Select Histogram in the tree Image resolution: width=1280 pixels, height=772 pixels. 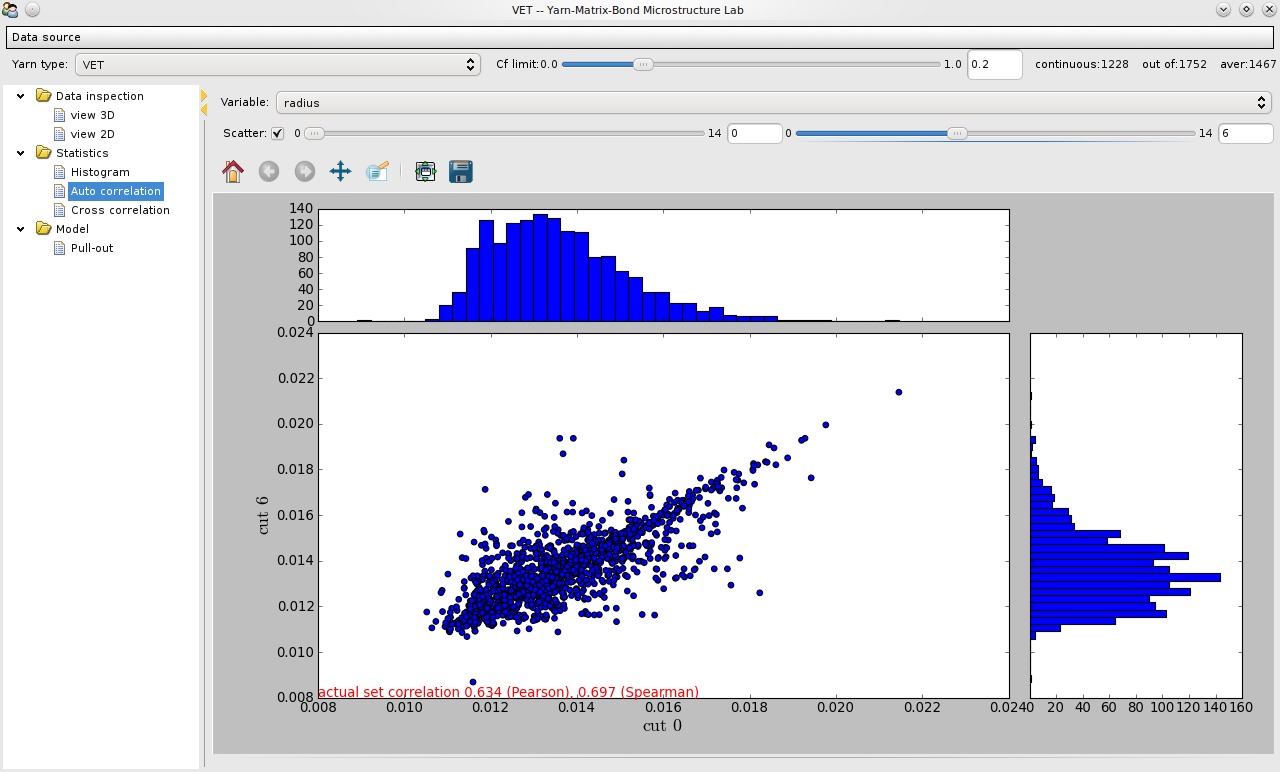(100, 172)
